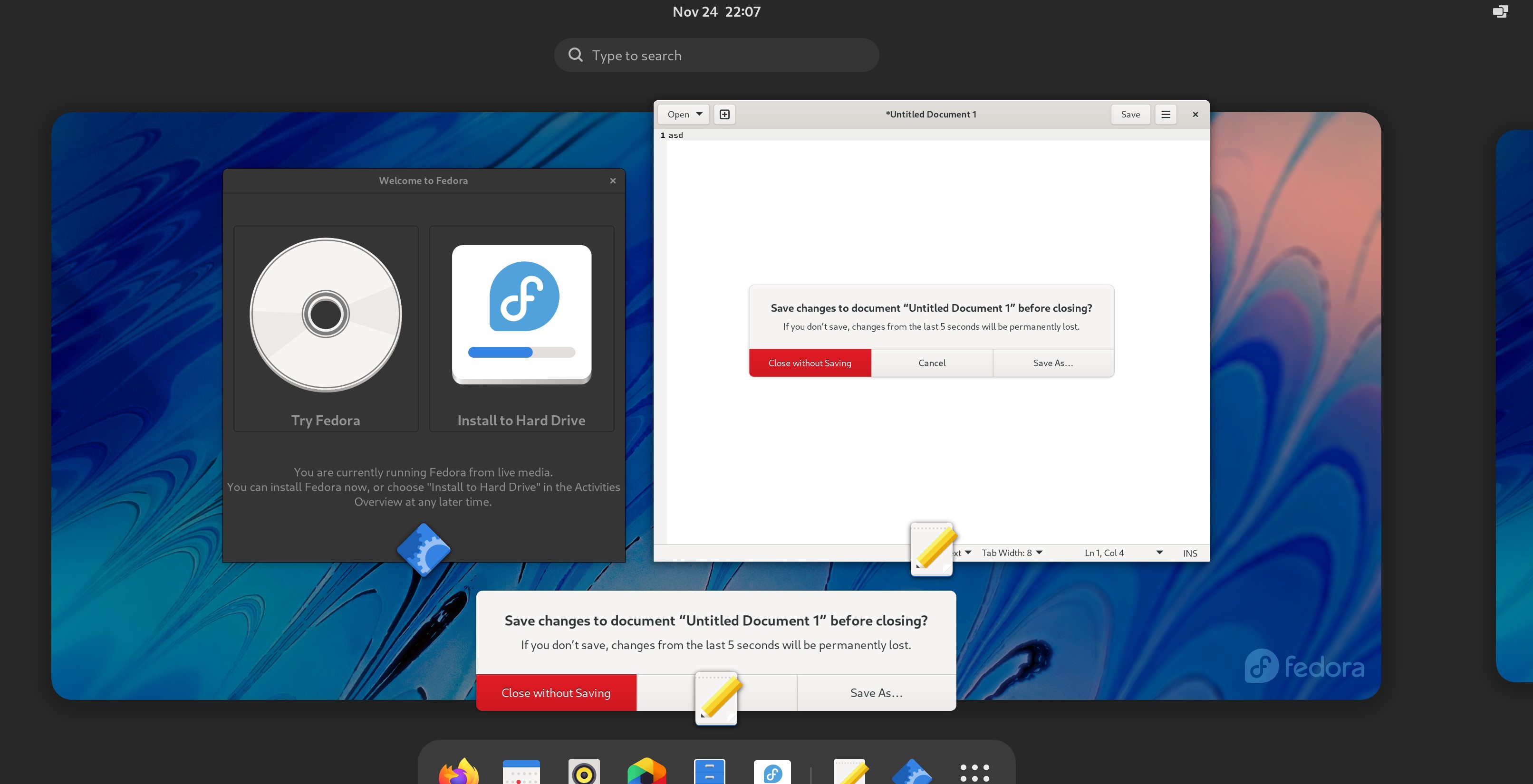Open the Nov 24 clock menu
This screenshot has width=1533, height=784.
click(716, 11)
